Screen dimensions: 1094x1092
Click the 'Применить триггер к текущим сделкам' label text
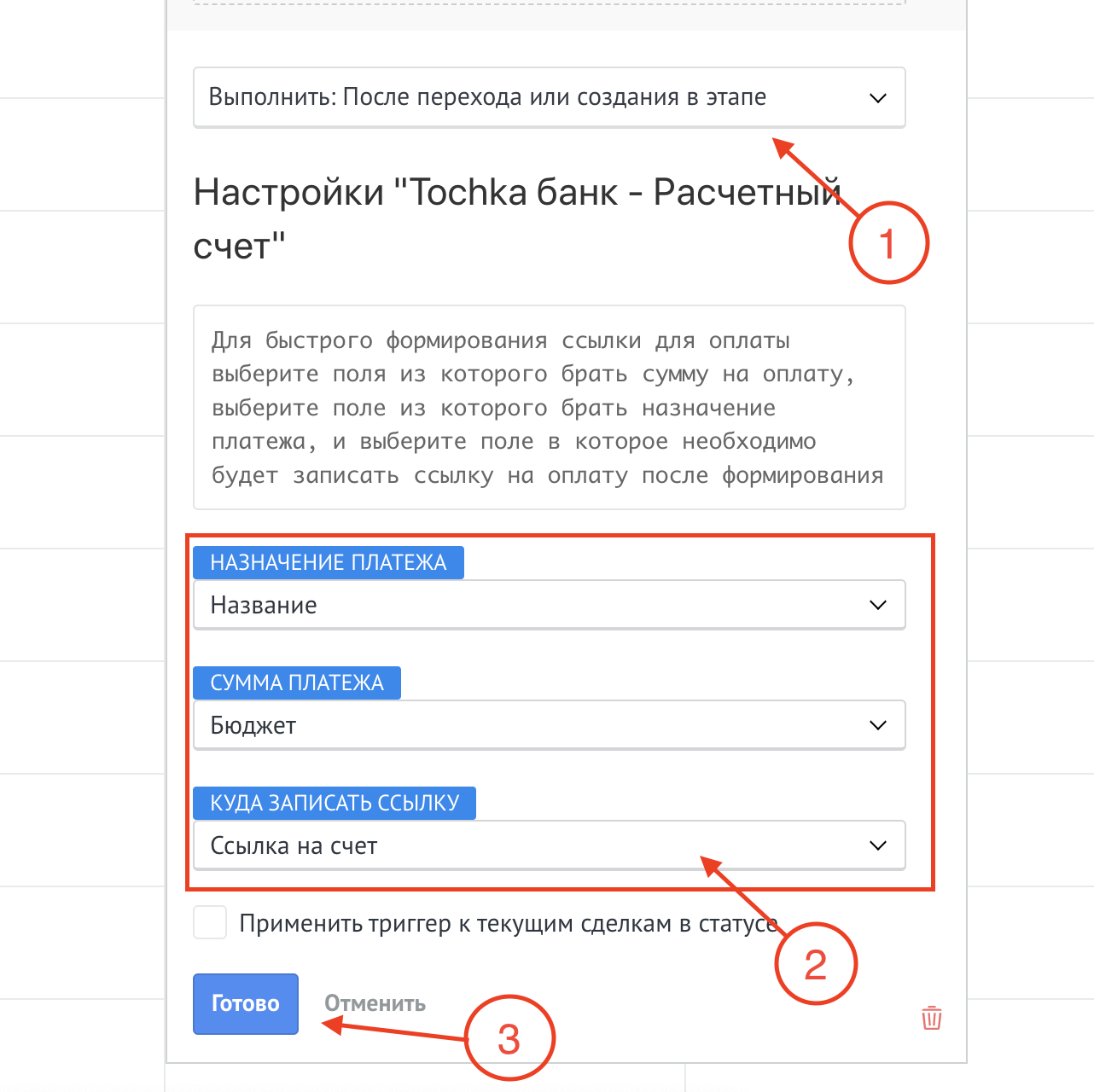(509, 924)
